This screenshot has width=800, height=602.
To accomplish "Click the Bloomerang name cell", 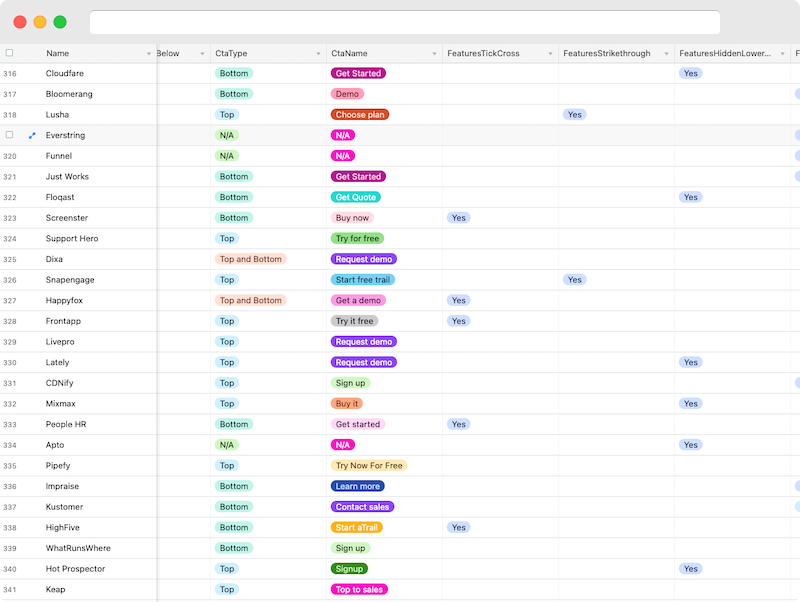I will [x=69, y=94].
